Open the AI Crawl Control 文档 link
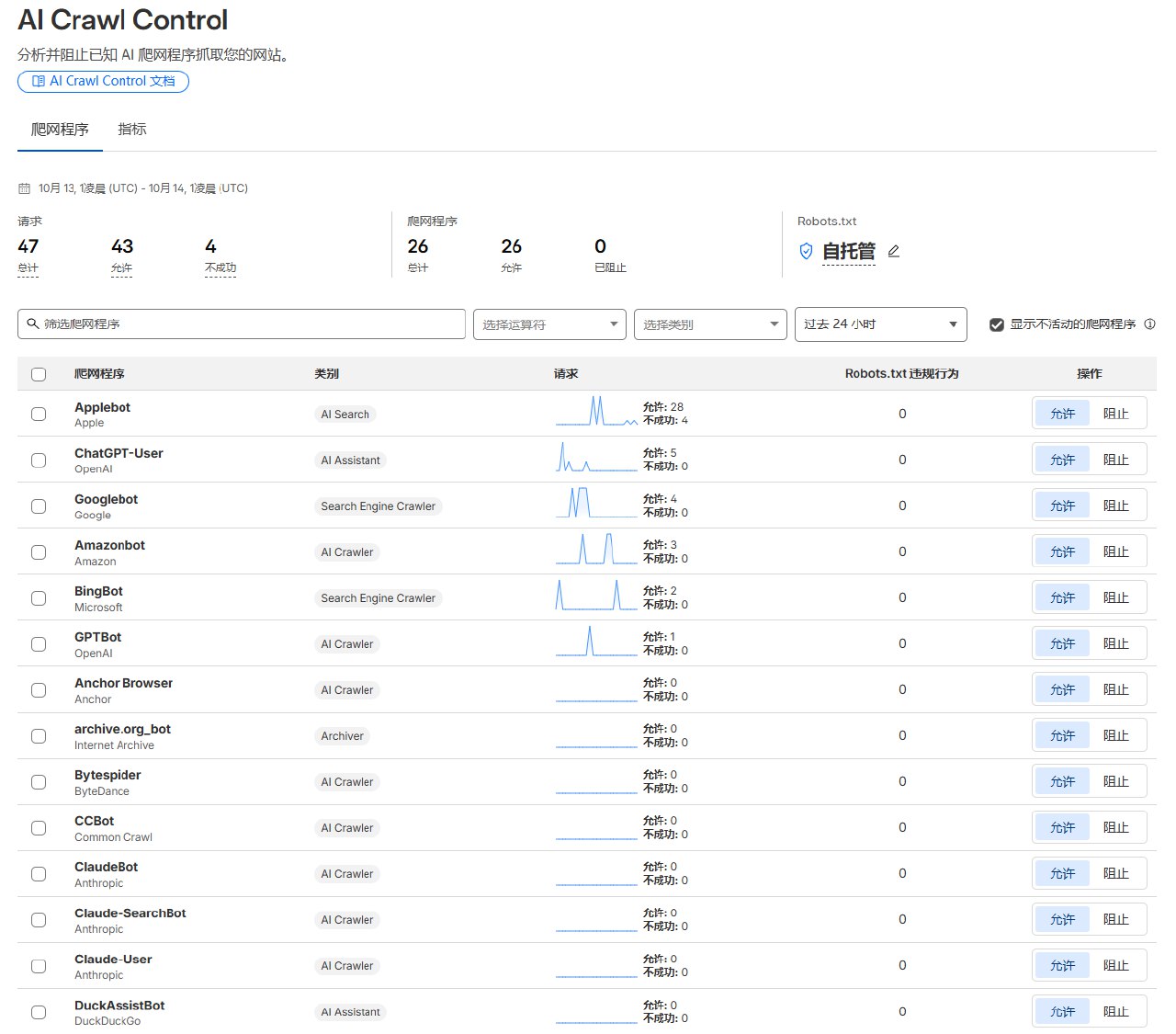1176x1034 pixels. pos(103,81)
